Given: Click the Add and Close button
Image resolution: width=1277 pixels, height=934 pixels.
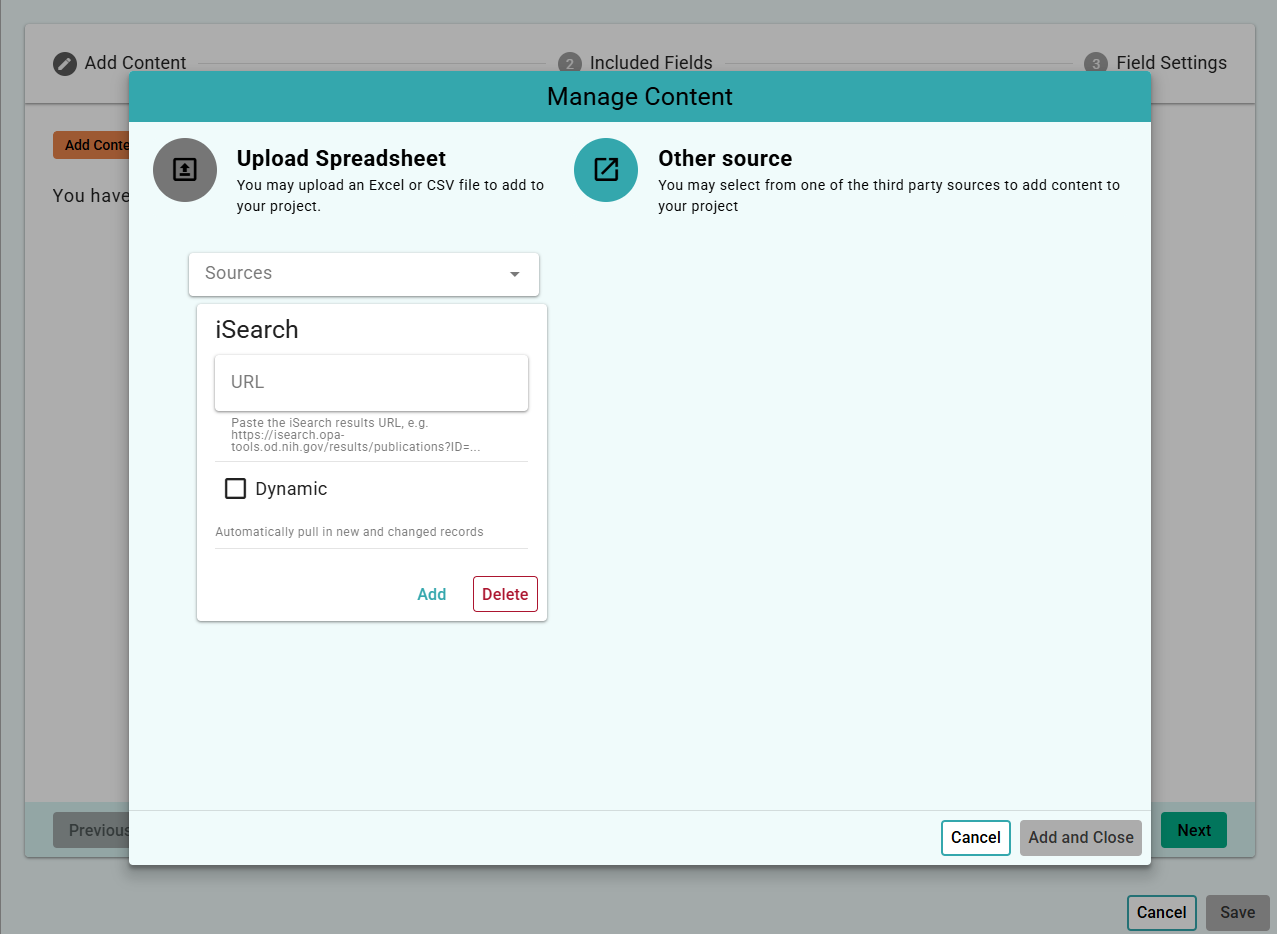Looking at the screenshot, I should (1081, 838).
